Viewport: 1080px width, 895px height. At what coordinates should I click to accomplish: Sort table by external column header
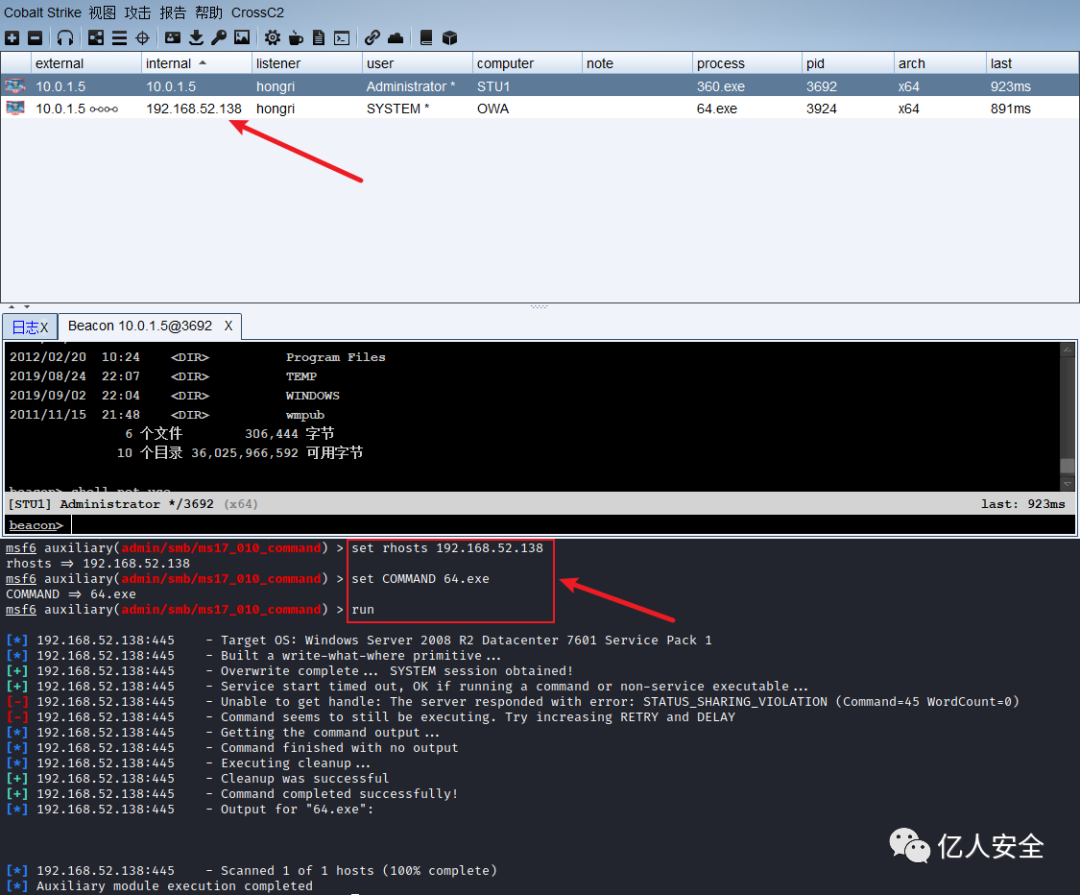pyautogui.click(x=86, y=63)
